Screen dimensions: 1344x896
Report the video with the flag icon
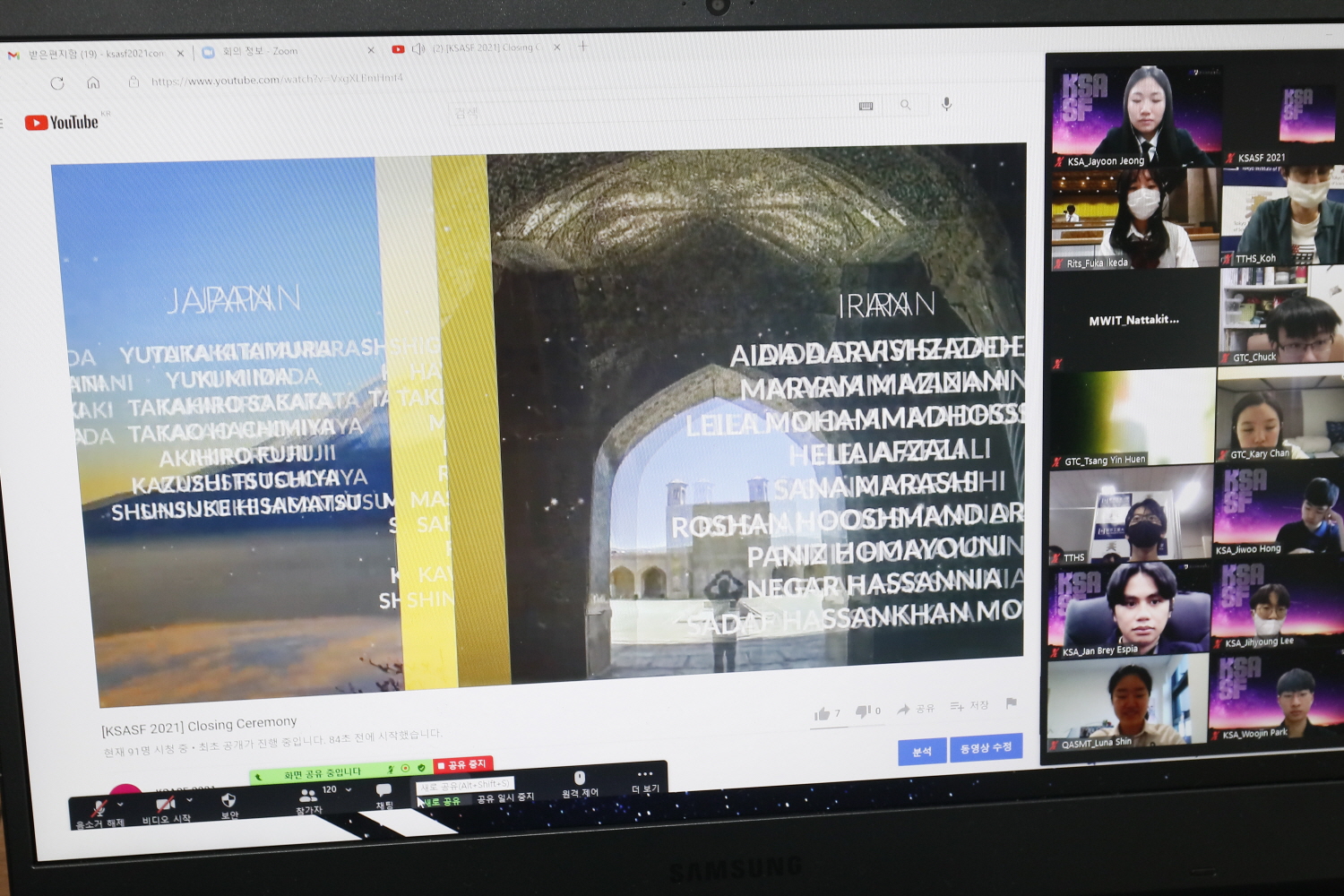click(x=1011, y=703)
